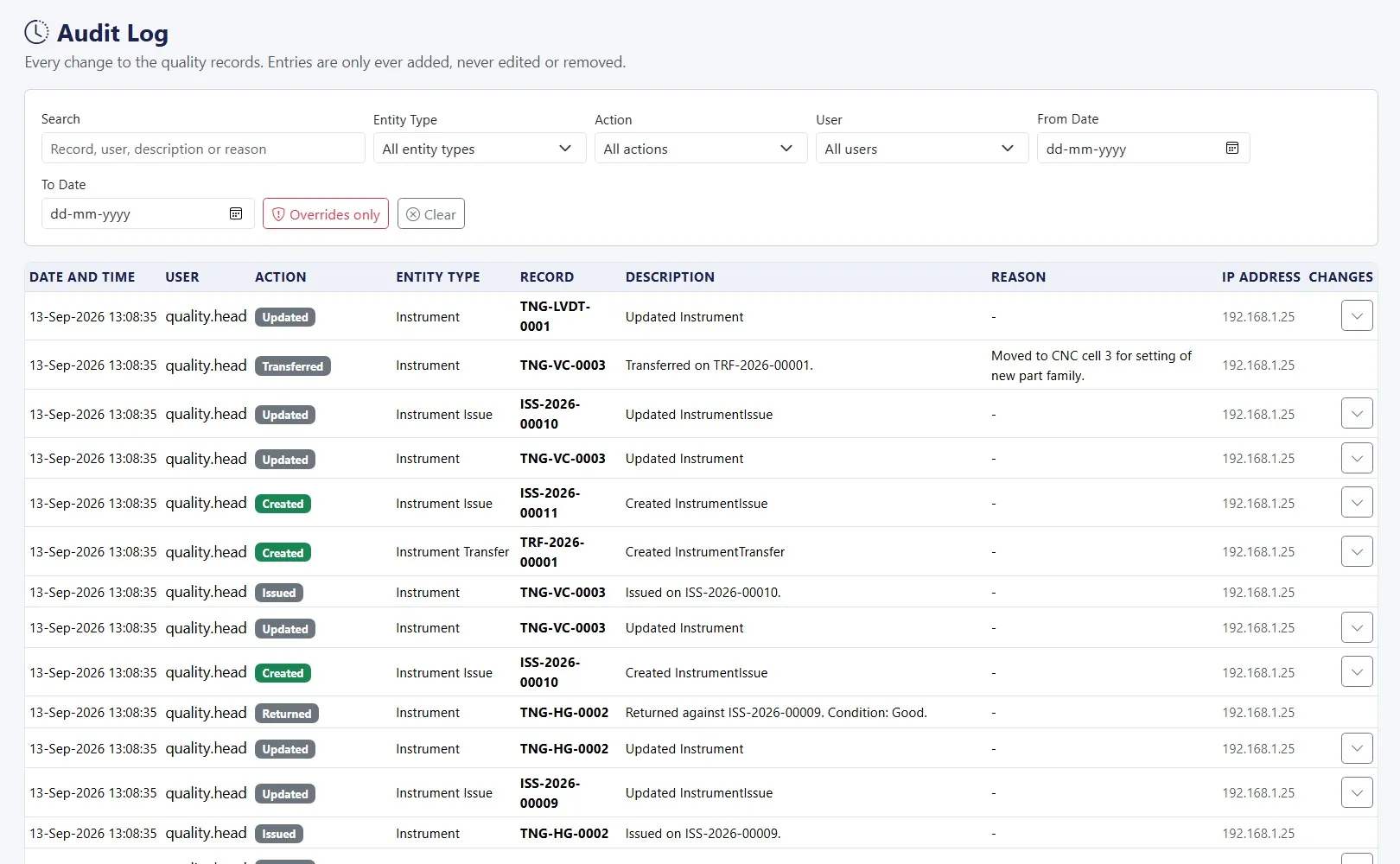Click 'Moved to CNC cell 3' reason text

point(1091,365)
